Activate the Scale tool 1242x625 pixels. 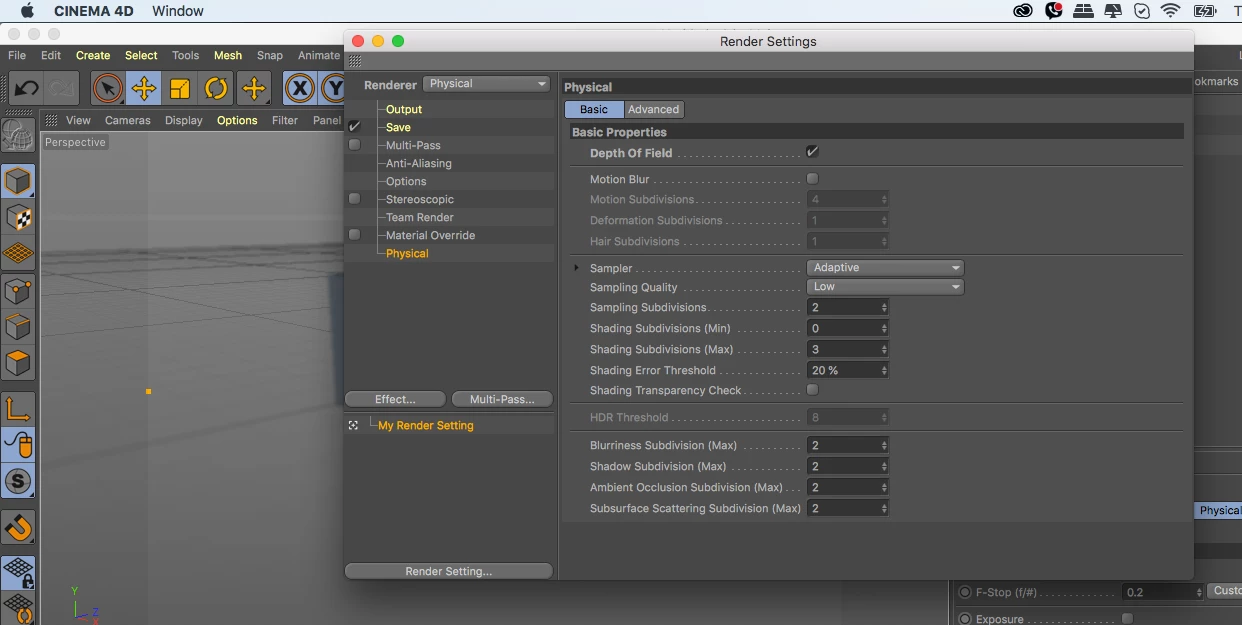pos(179,88)
